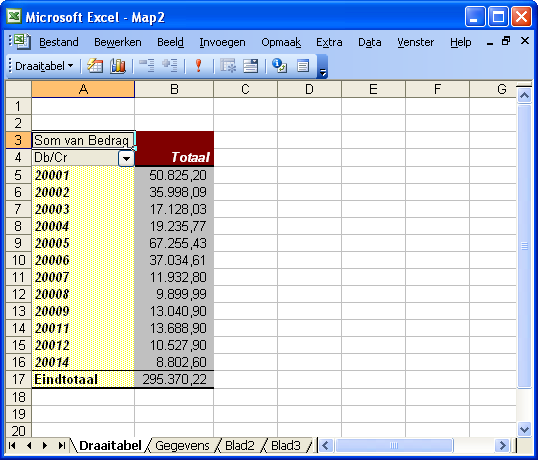538x460 pixels.
Task: Select the Draaitabel sheet tab
Action: point(110,446)
